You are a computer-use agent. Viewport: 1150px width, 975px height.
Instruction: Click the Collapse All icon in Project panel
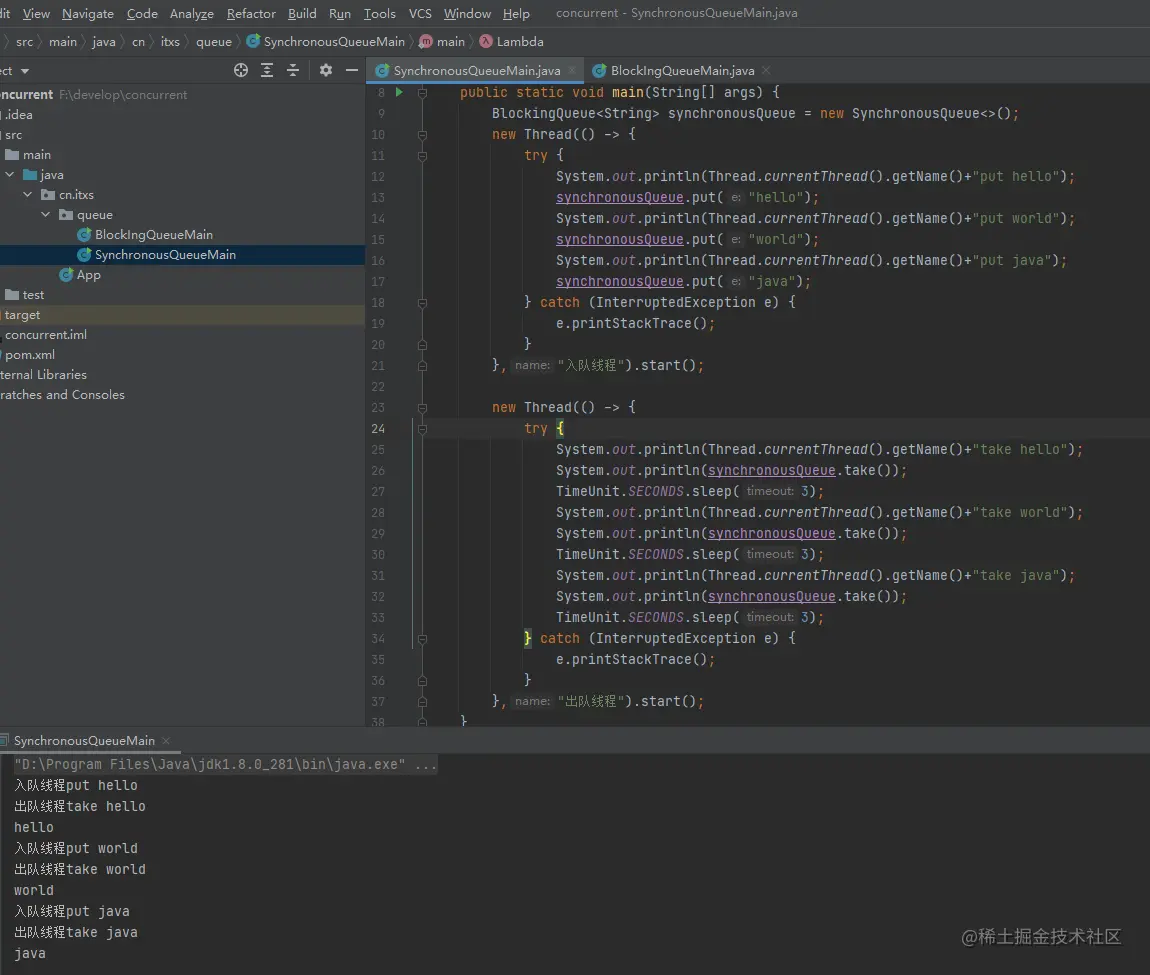point(293,70)
